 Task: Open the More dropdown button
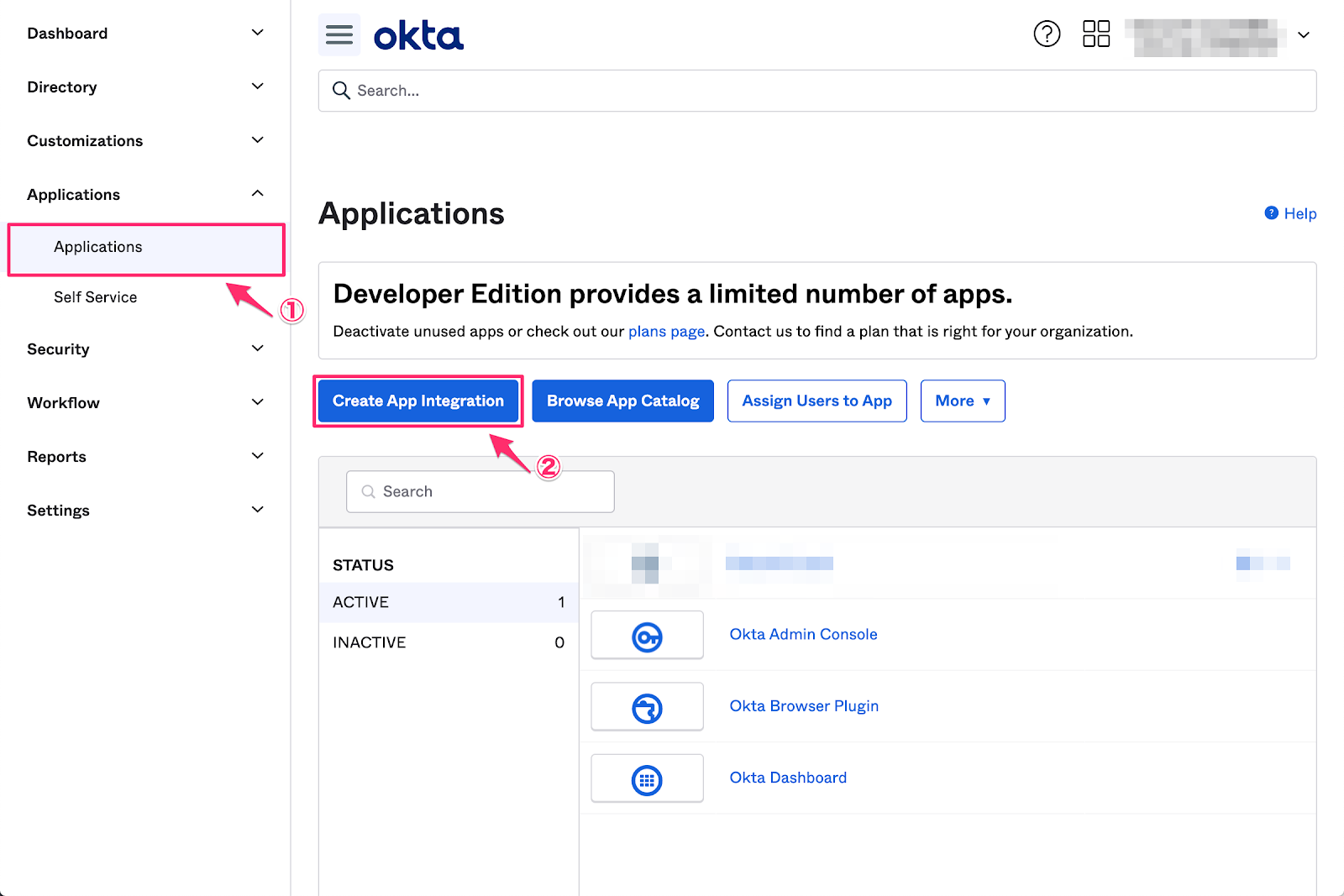963,401
